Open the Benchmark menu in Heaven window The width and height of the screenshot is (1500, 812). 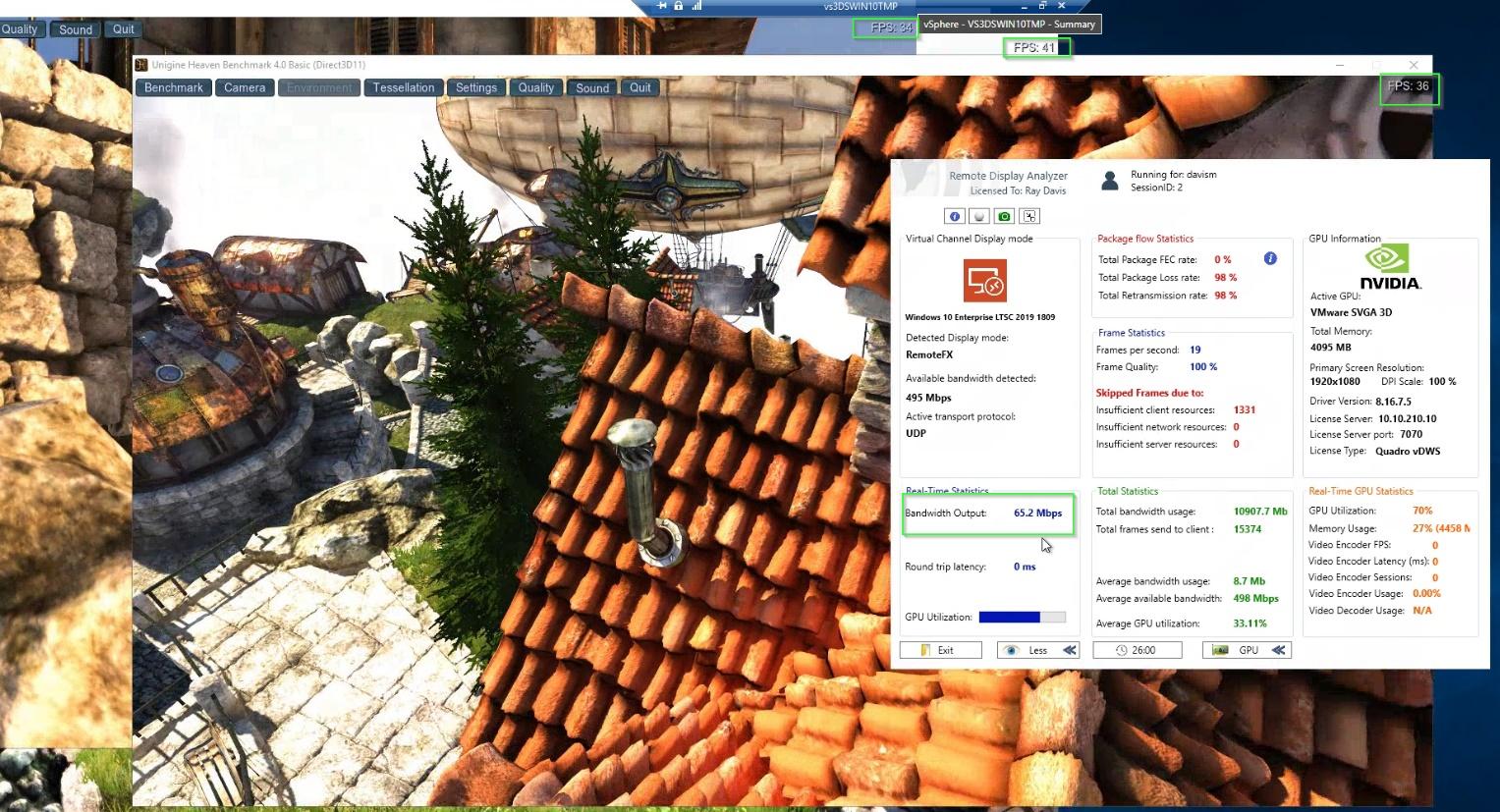pos(174,87)
